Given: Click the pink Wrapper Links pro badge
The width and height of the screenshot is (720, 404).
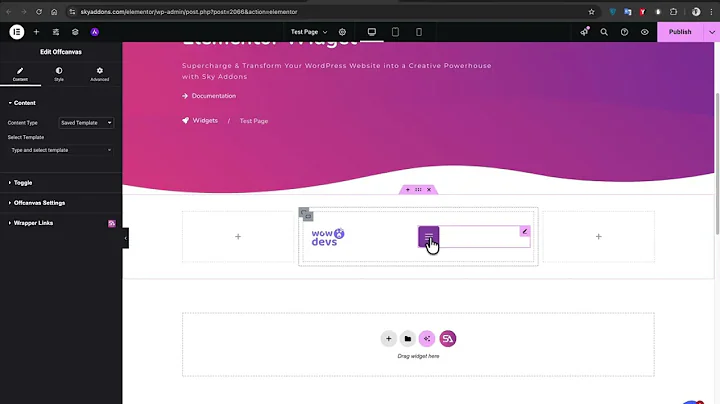Looking at the screenshot, I should point(112,224).
